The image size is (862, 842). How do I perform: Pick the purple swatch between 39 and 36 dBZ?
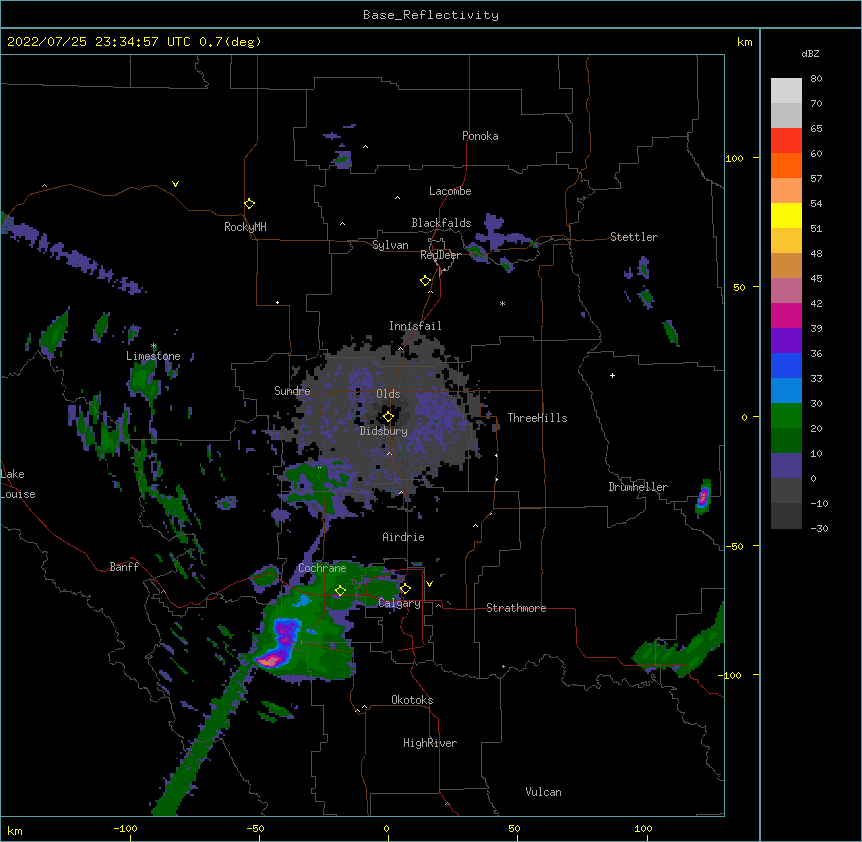(786, 341)
